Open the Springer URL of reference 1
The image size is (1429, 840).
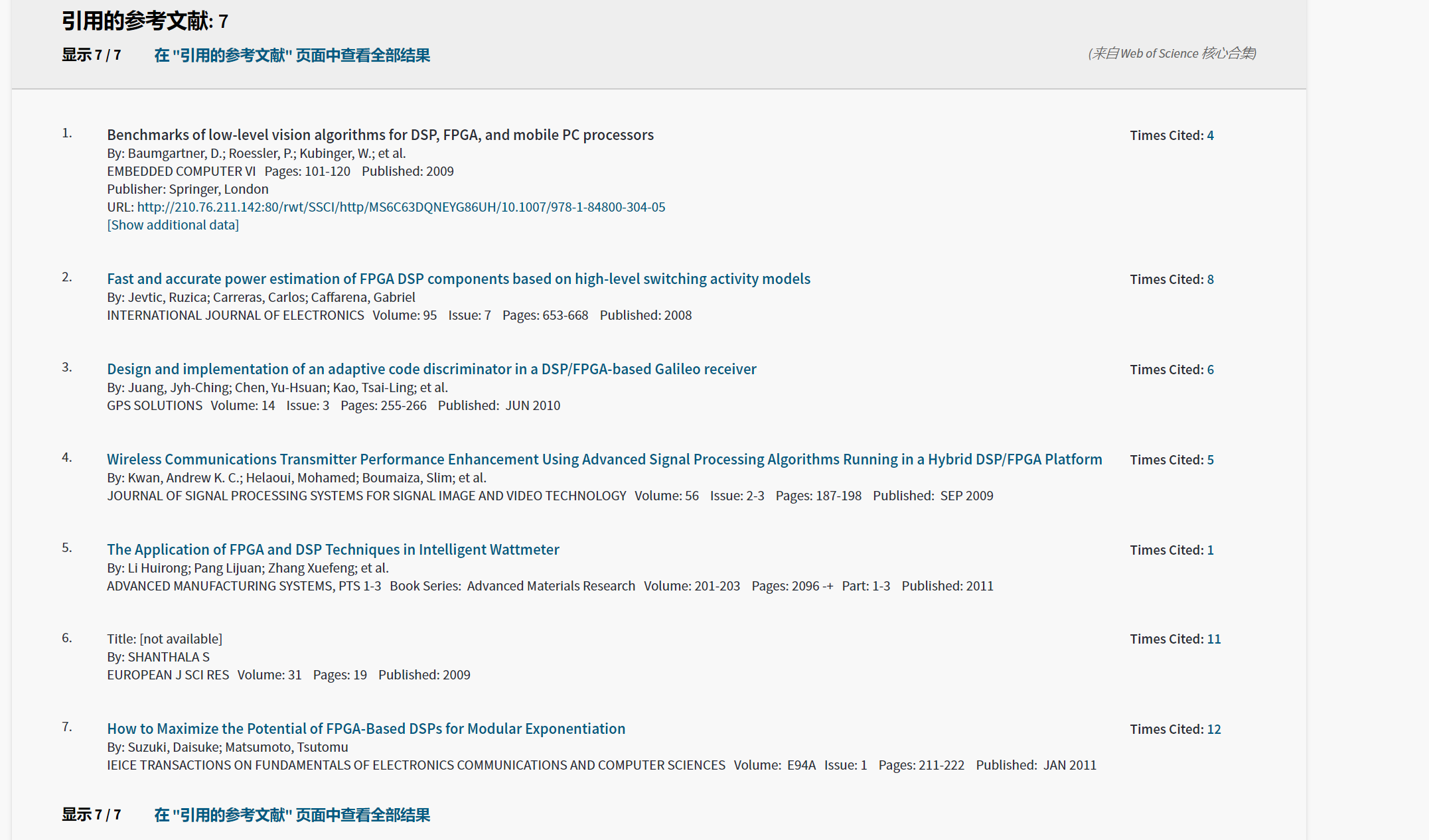[x=401, y=207]
